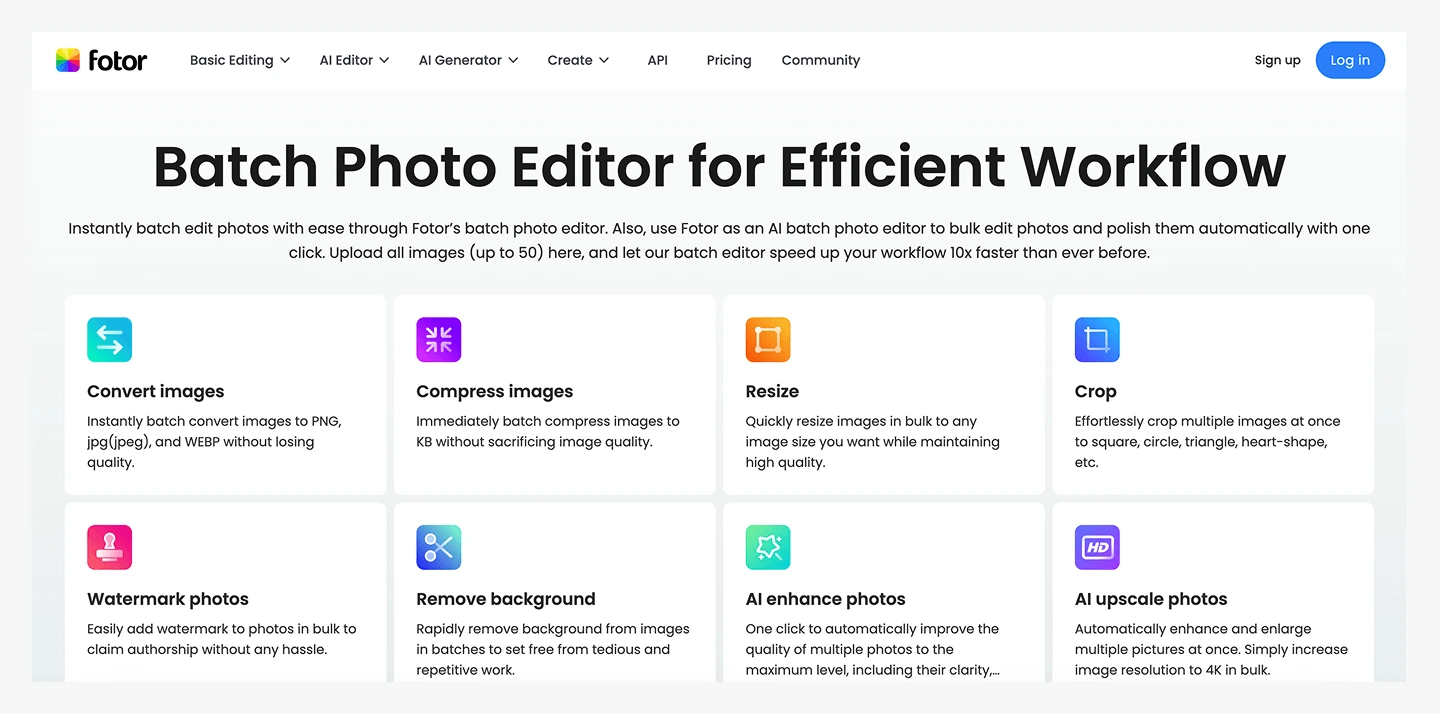Click the pink Watermark stamp icon
The image size is (1440, 714).
click(x=109, y=547)
